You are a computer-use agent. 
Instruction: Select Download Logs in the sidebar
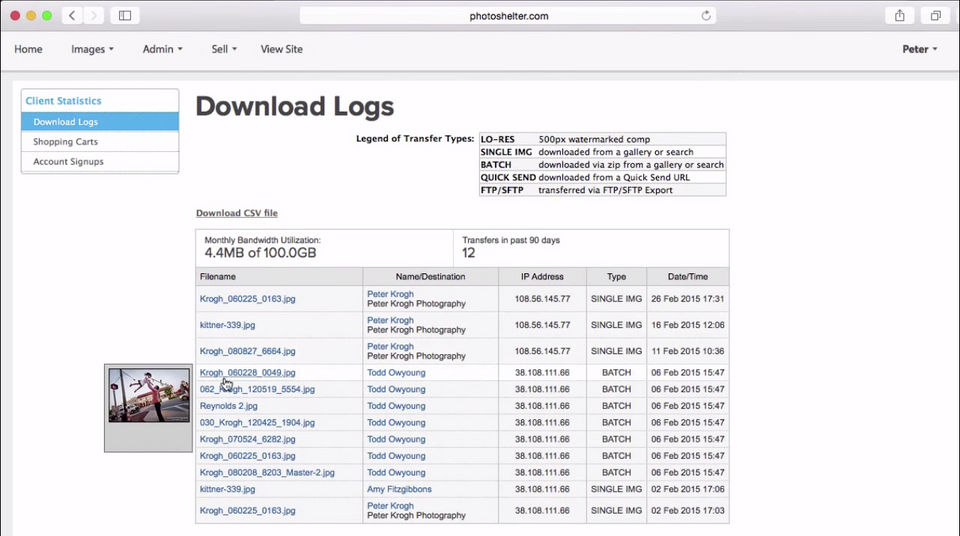pos(100,122)
